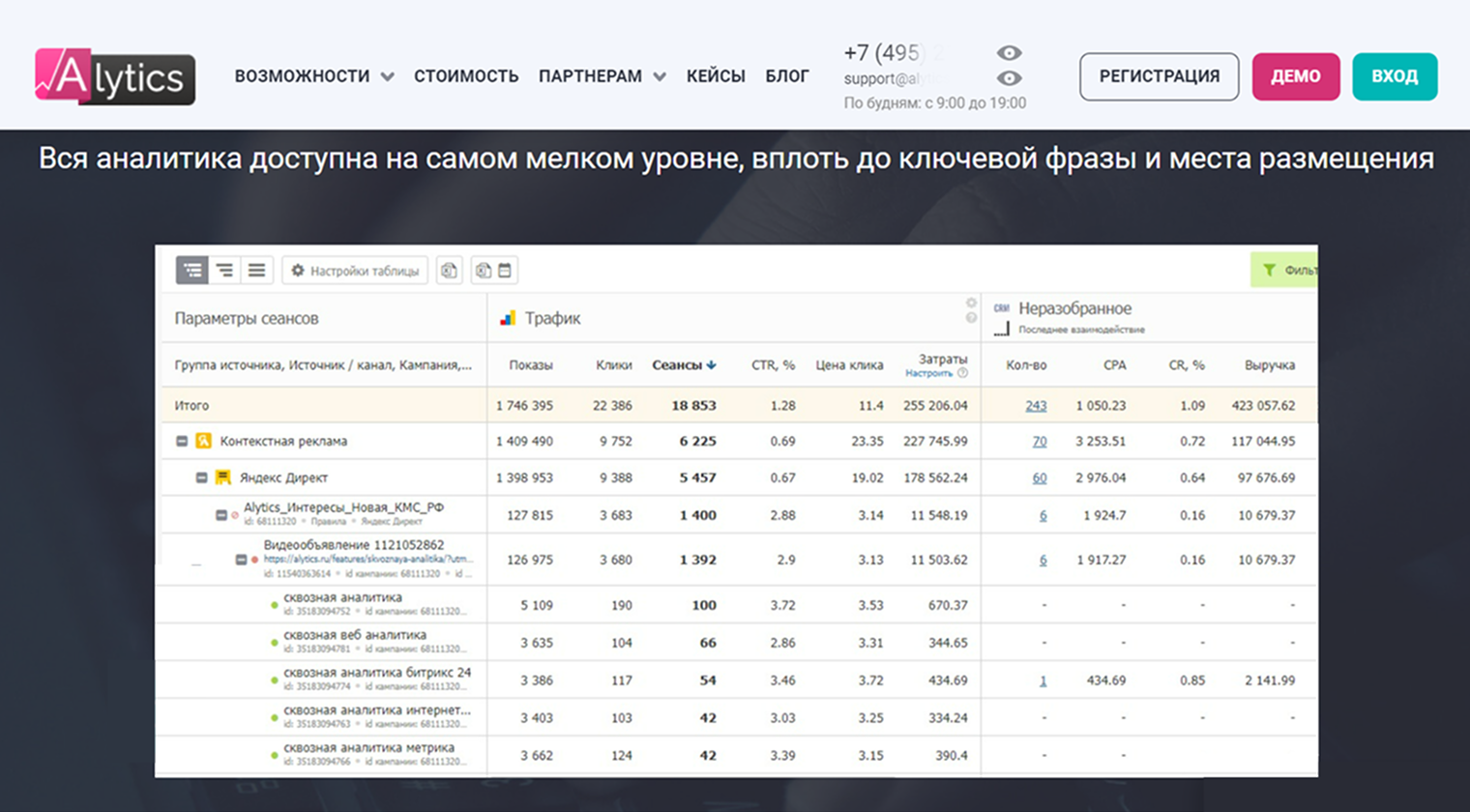Click status icon of Alytics_Интересы_Новая_КМС_РФ campaign
This screenshot has height=812, width=1470.
(x=235, y=515)
